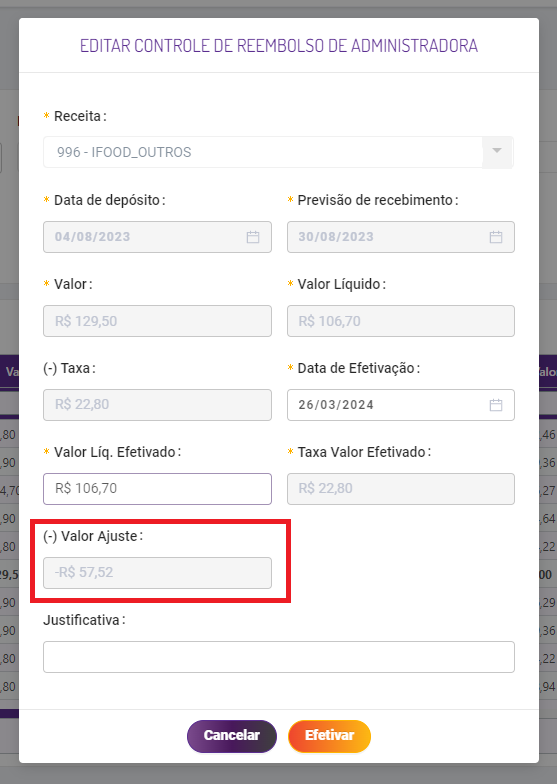Cancel editing with the Cancelar button

click(232, 736)
